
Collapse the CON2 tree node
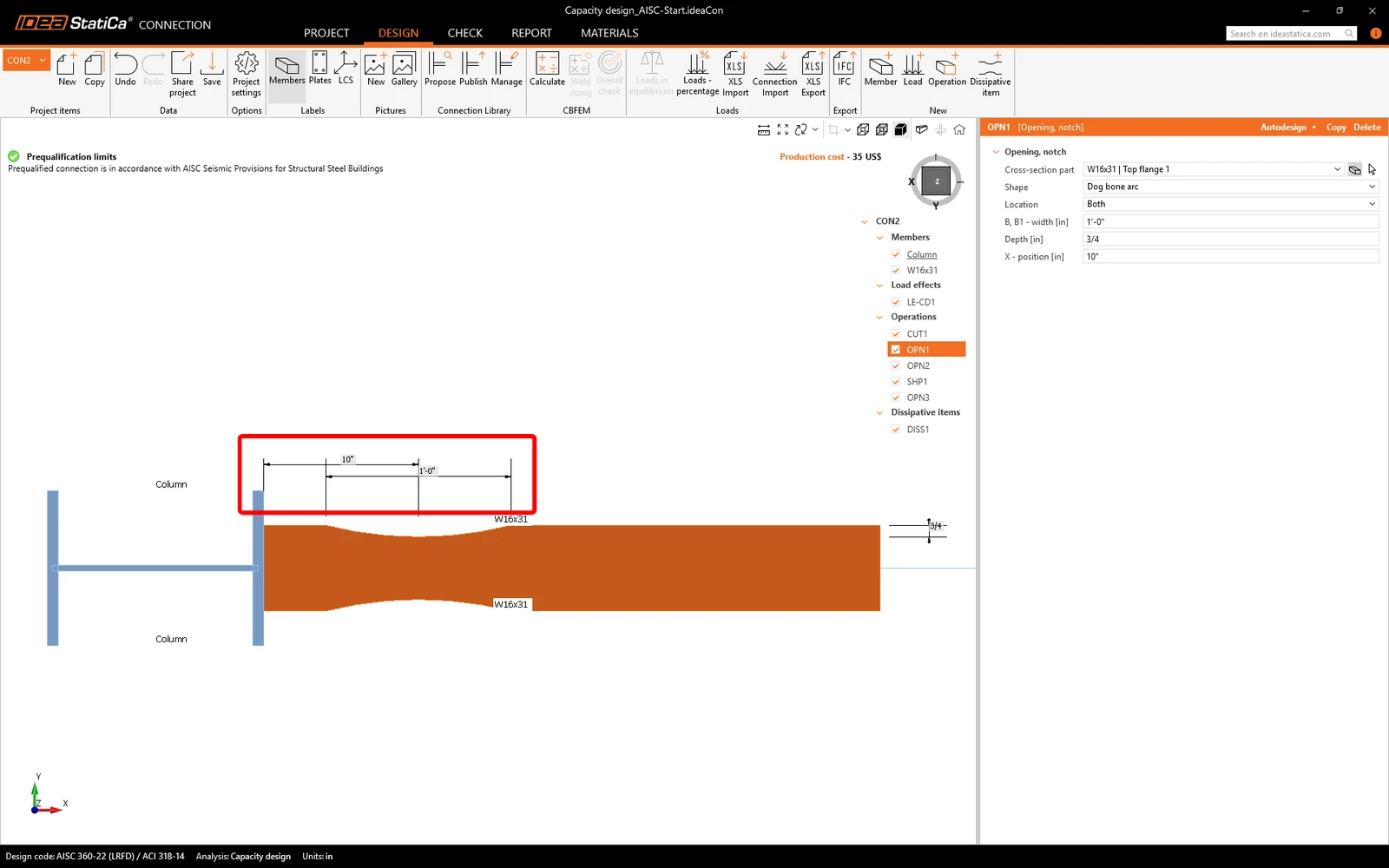point(864,221)
